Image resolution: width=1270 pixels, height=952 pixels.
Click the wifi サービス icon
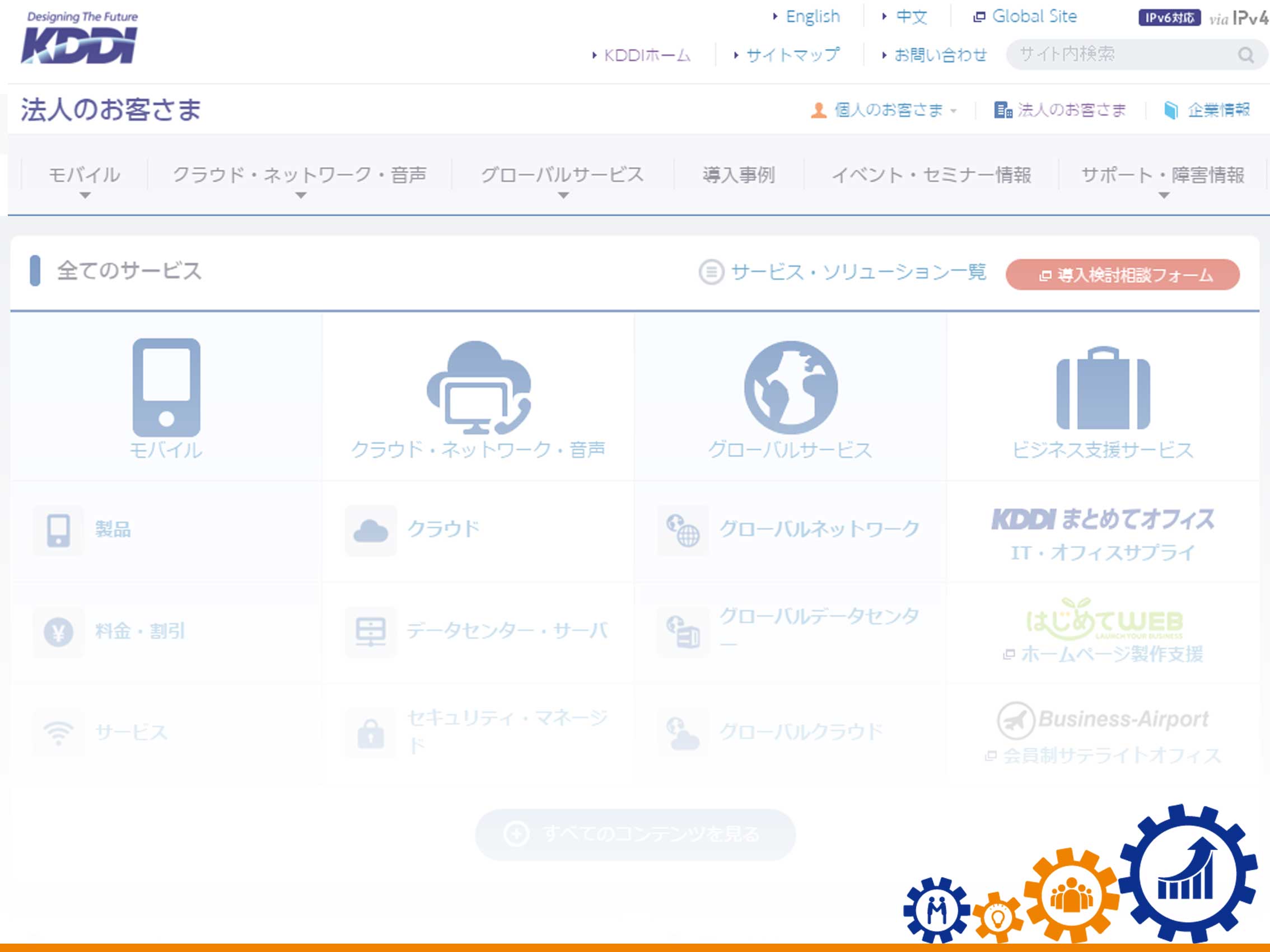[59, 733]
